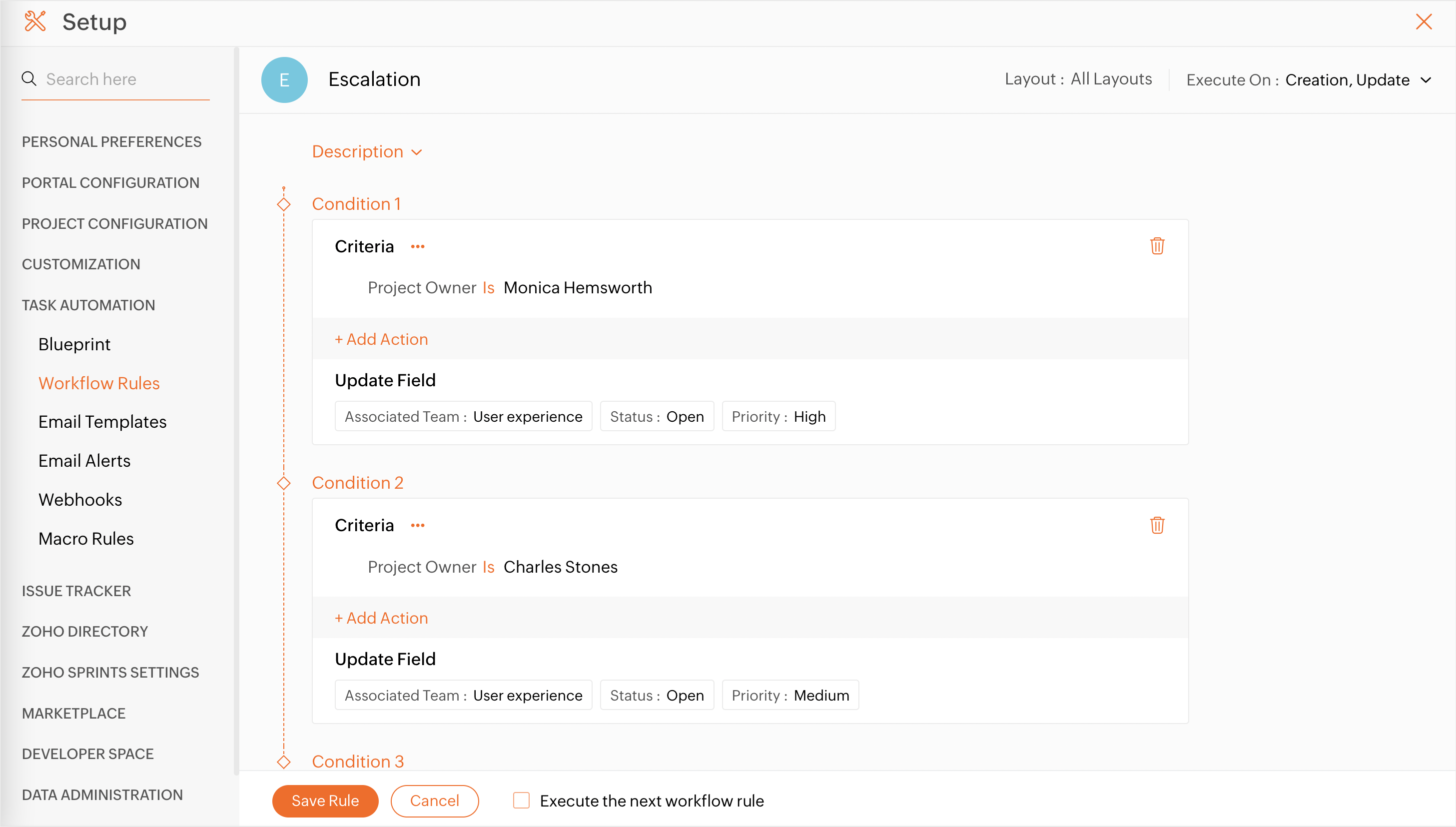The height and width of the screenshot is (827, 1456).
Task: Open Developer Space section
Action: (87, 754)
